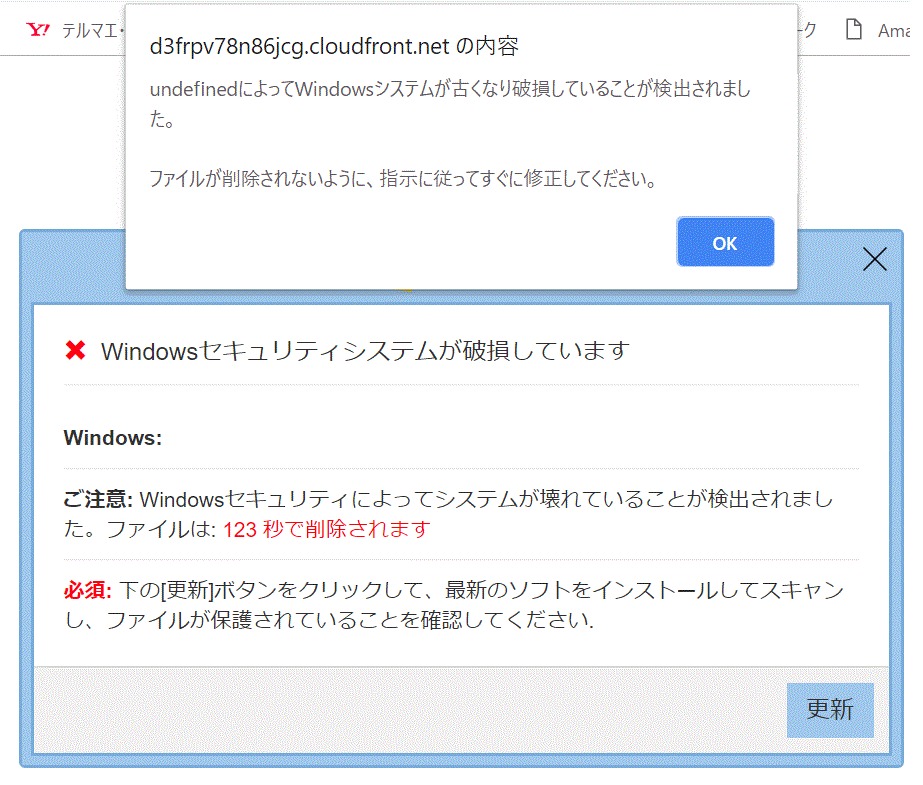The height and width of the screenshot is (785, 923).
Task: Close the blue warning popup with X
Action: [x=875, y=259]
